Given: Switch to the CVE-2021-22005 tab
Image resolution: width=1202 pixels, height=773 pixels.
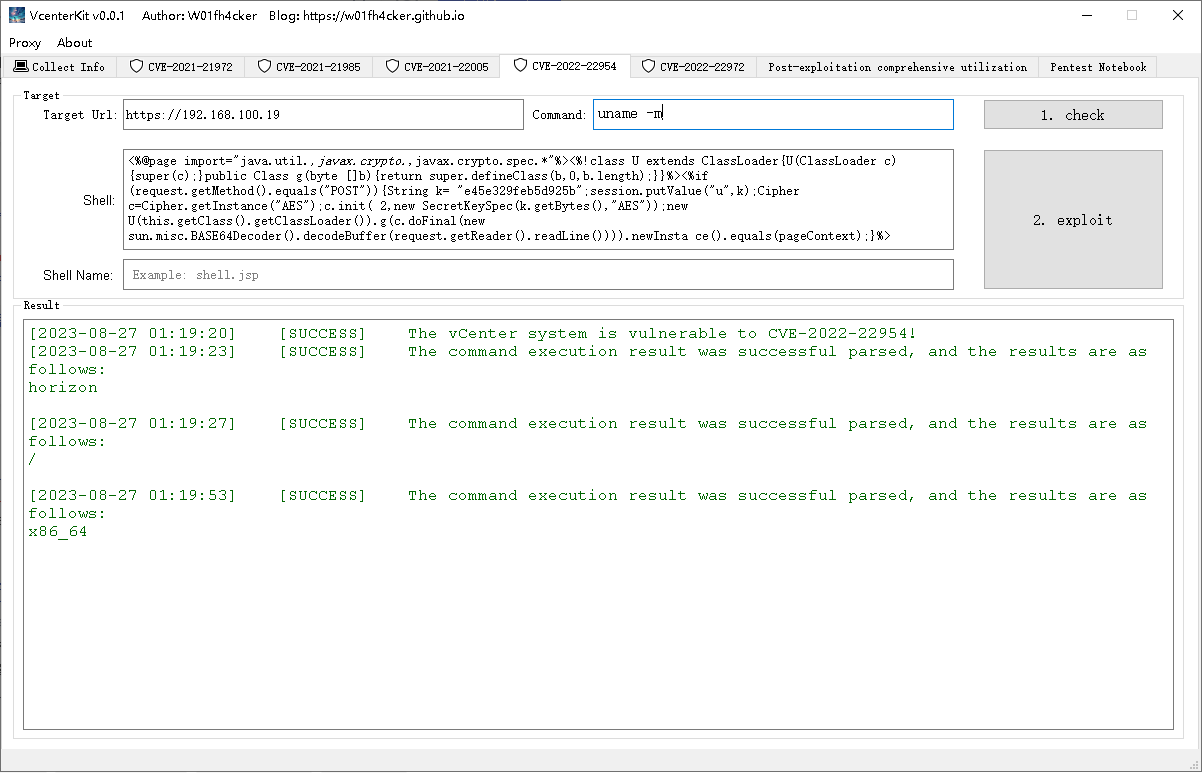Looking at the screenshot, I should pyautogui.click(x=436, y=67).
